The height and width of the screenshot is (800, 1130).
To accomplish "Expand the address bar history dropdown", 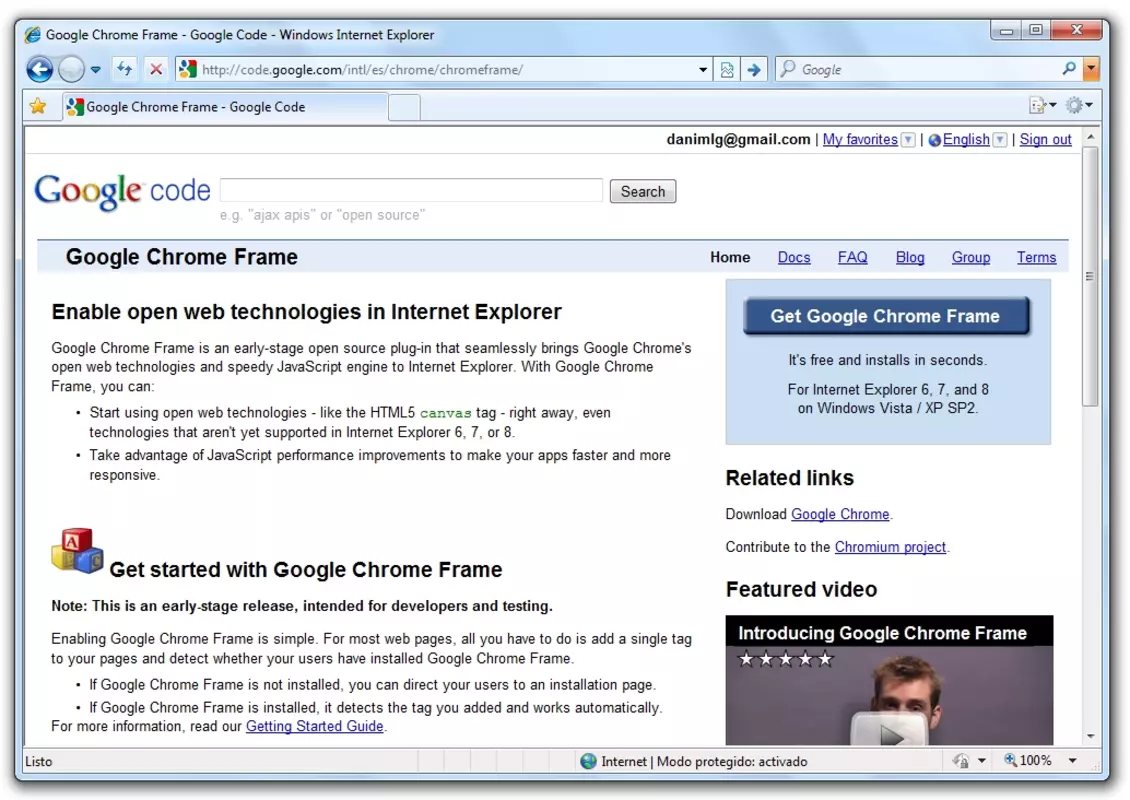I will 703,70.
